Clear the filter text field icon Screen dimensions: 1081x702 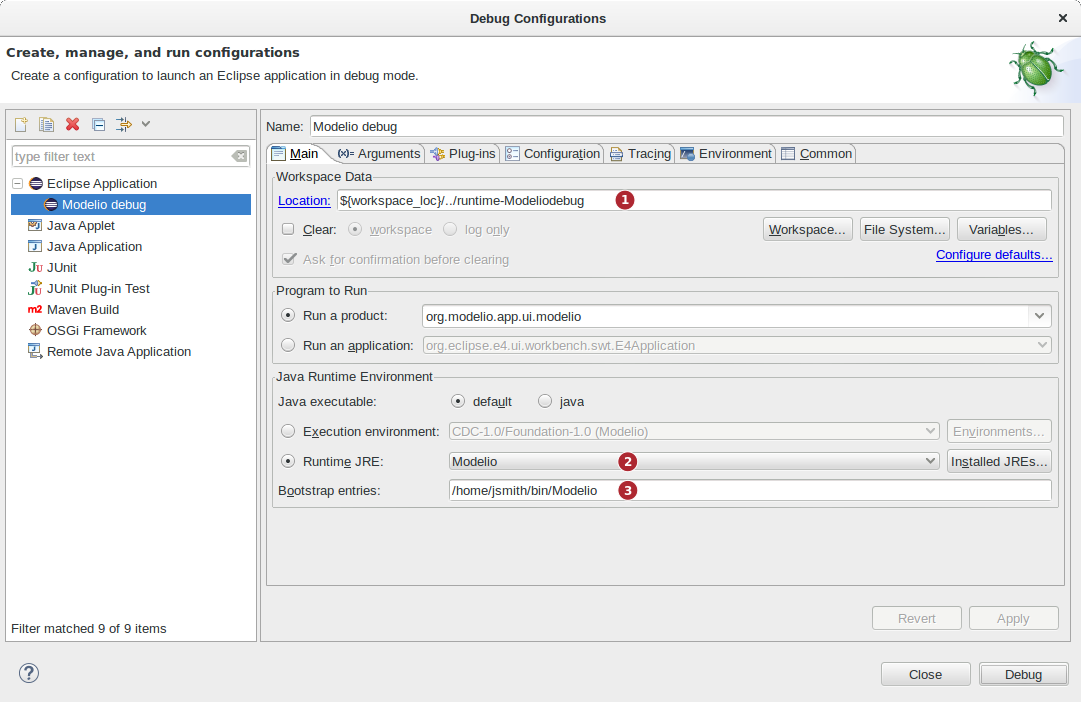click(x=239, y=156)
